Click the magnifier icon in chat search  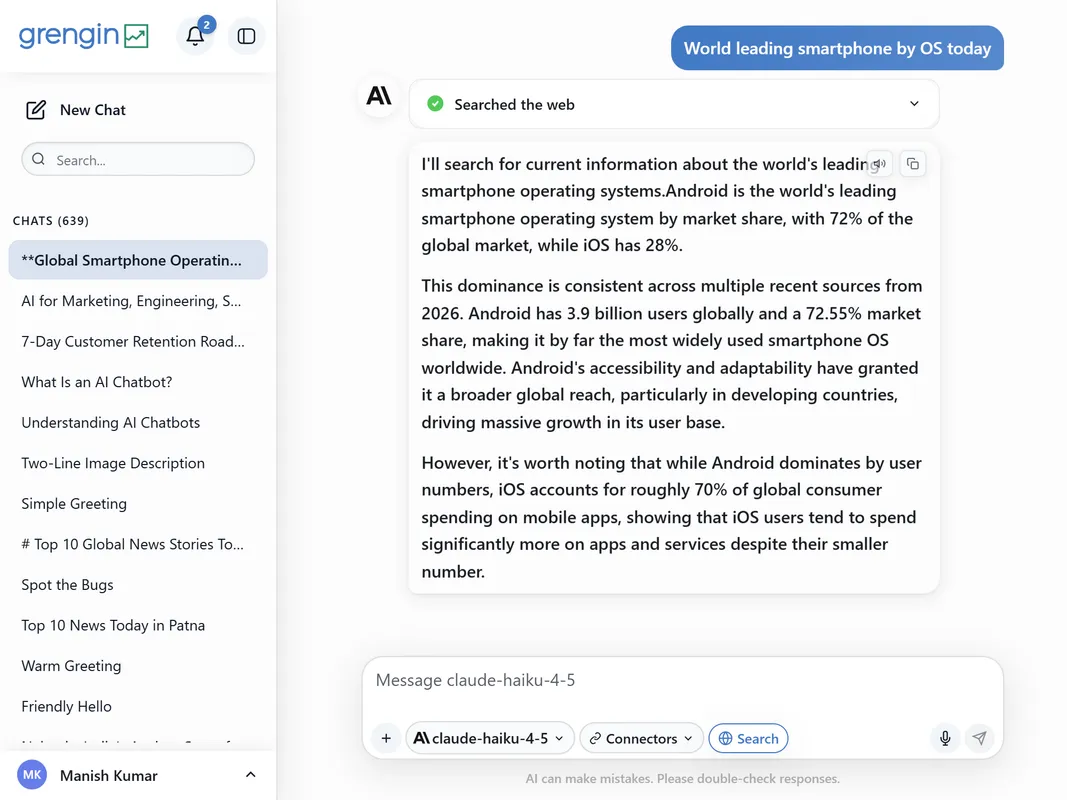pos(39,159)
